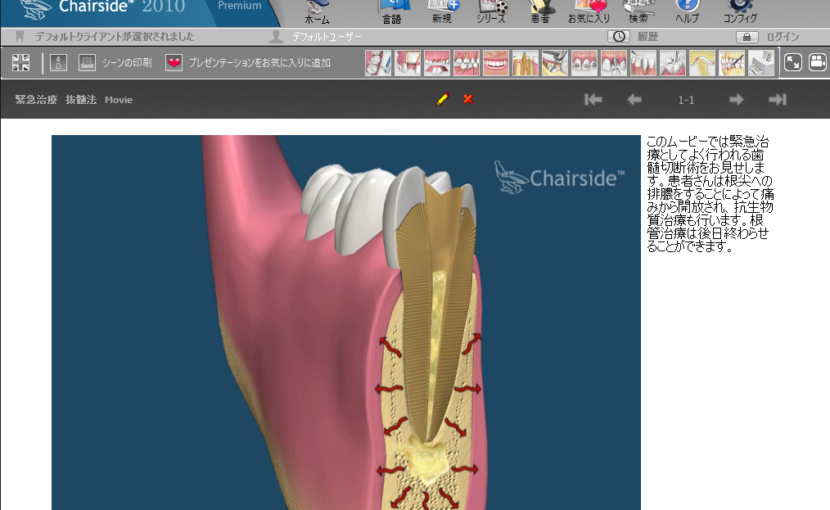Image resolution: width=830 pixels, height=510 pixels.
Task: Select the missing tooth gap category thumbnail
Action: (x=408, y=63)
